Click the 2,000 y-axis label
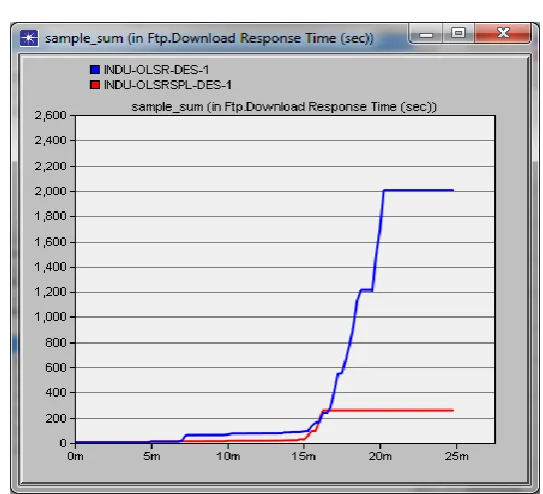This screenshot has height=494, width=543. [50, 191]
